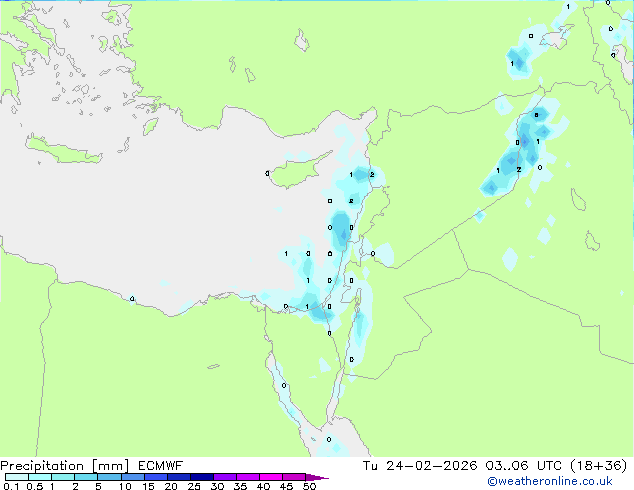Click the '40' legend label

coord(263,486)
